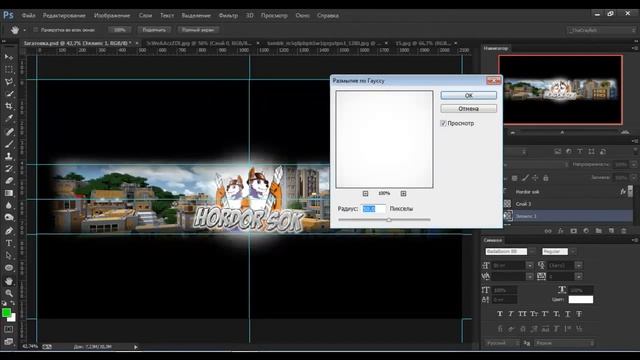Toggle Faux Italic text style
640x360 pixels.
pyautogui.click(x=511, y=314)
